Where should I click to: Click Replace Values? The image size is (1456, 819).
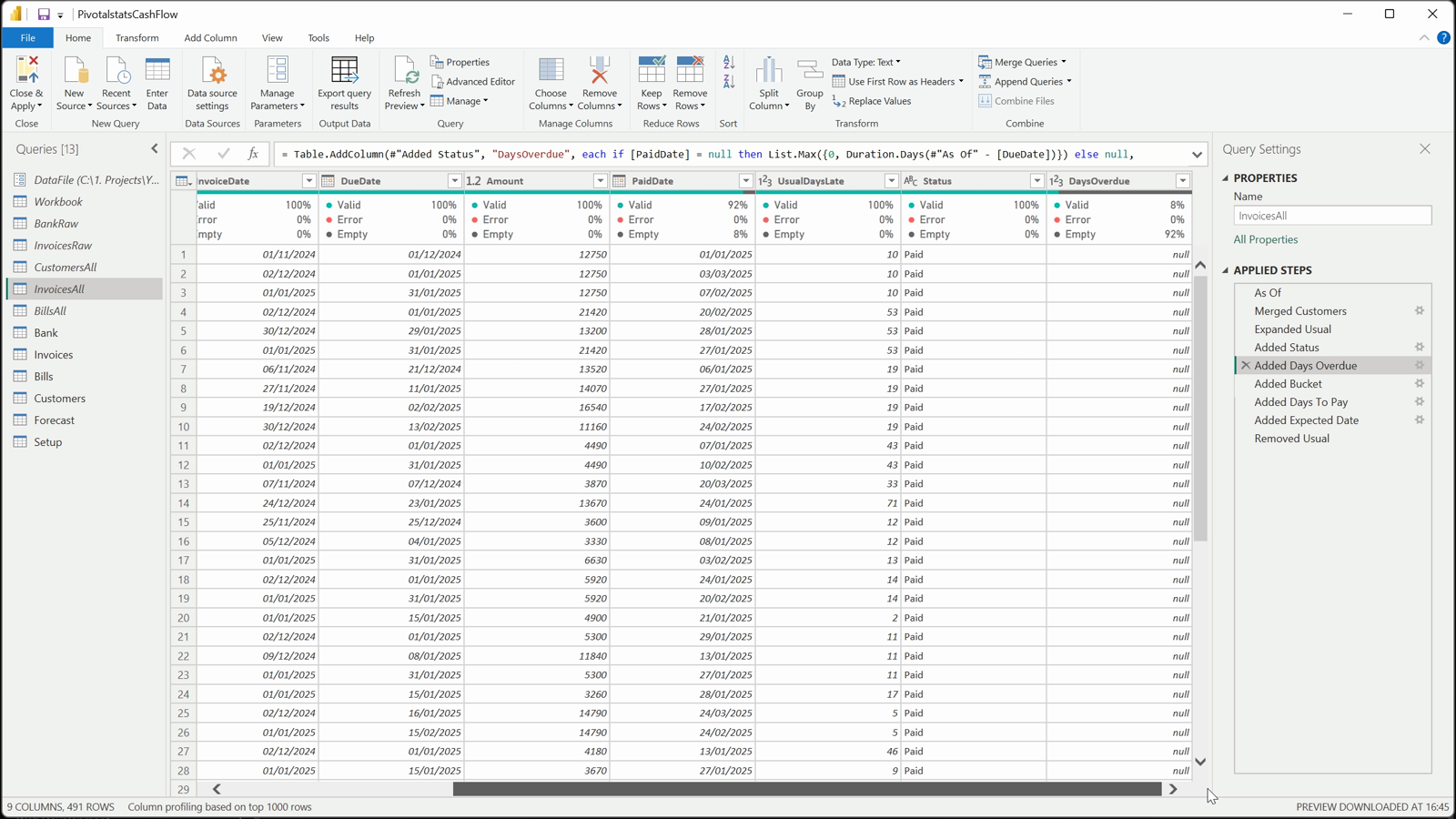tap(872, 101)
